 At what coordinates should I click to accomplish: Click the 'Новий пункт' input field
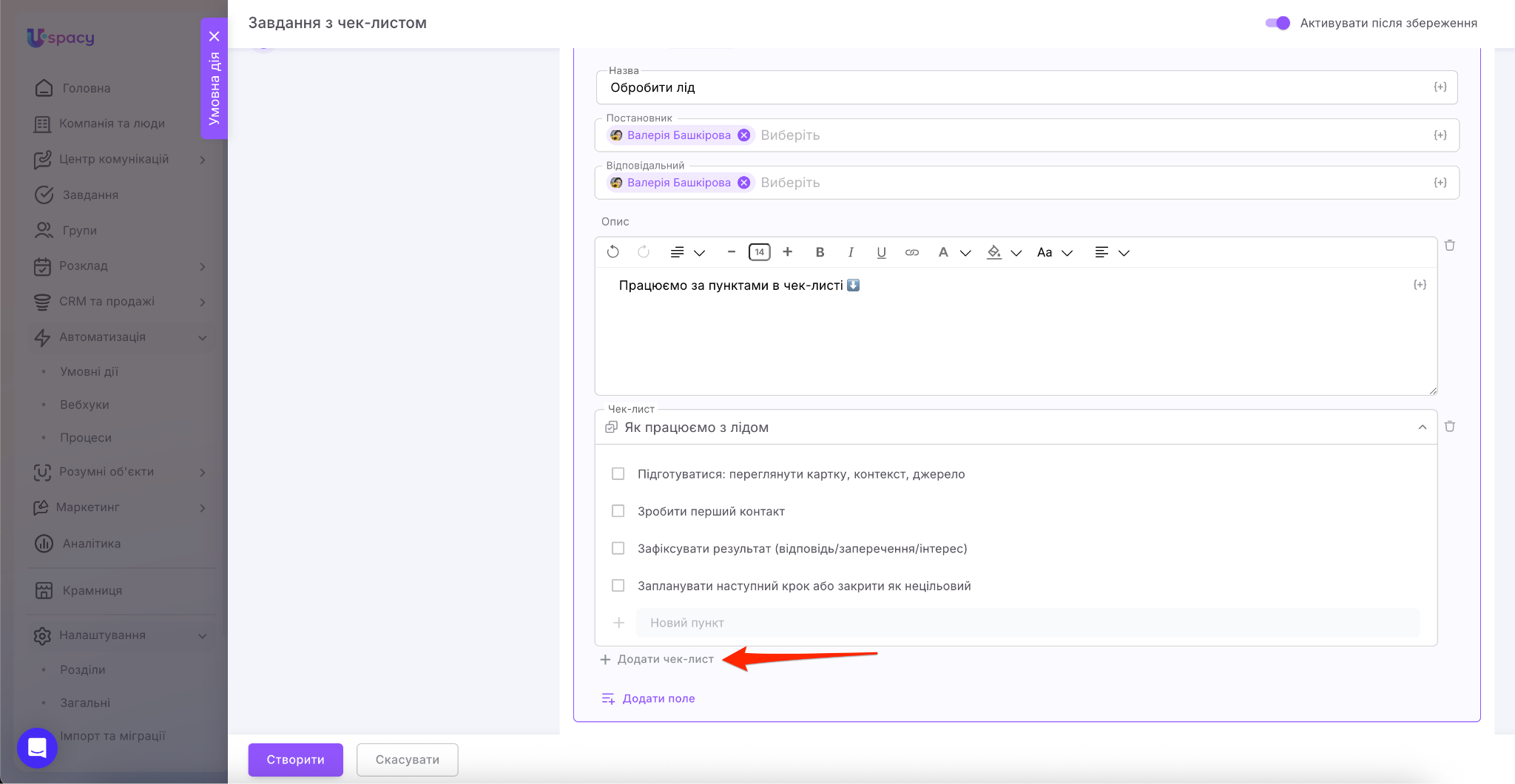click(1027, 623)
